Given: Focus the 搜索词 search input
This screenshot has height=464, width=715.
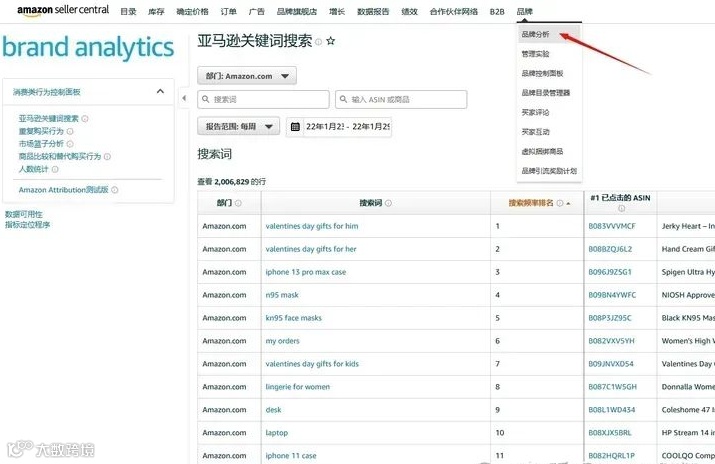Looking at the screenshot, I should 263,99.
